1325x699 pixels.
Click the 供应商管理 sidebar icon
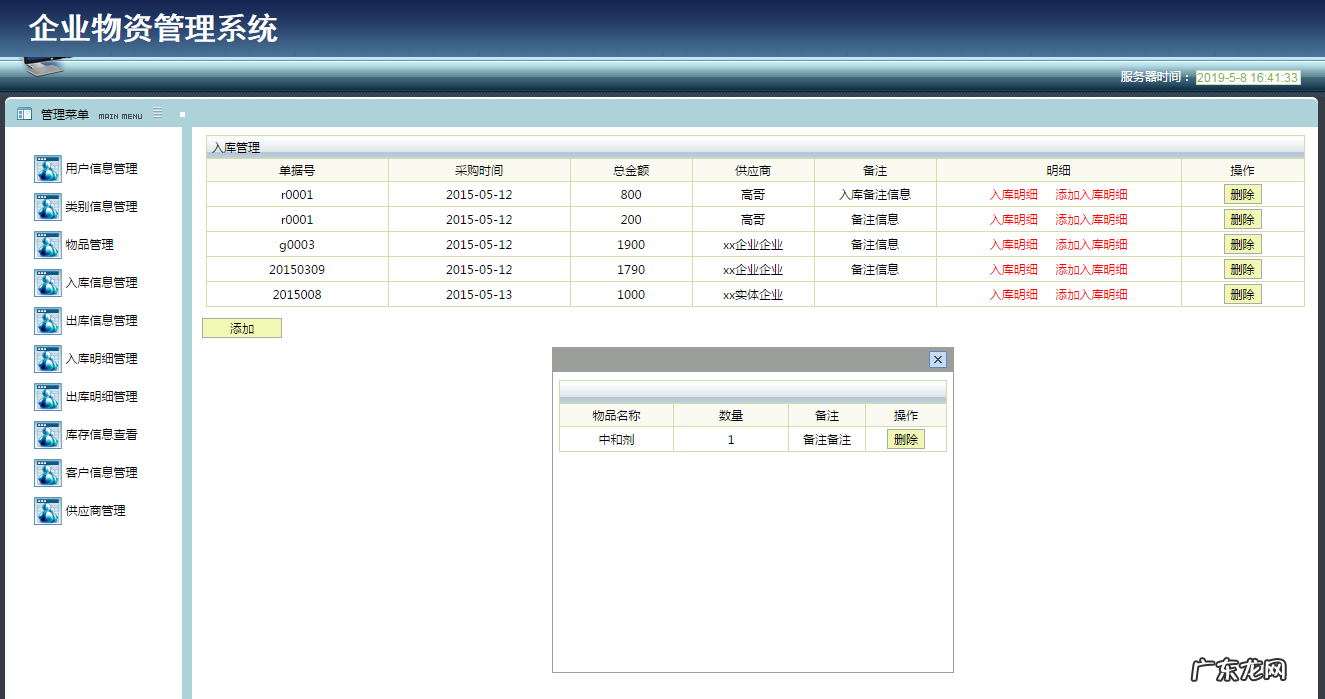47,511
